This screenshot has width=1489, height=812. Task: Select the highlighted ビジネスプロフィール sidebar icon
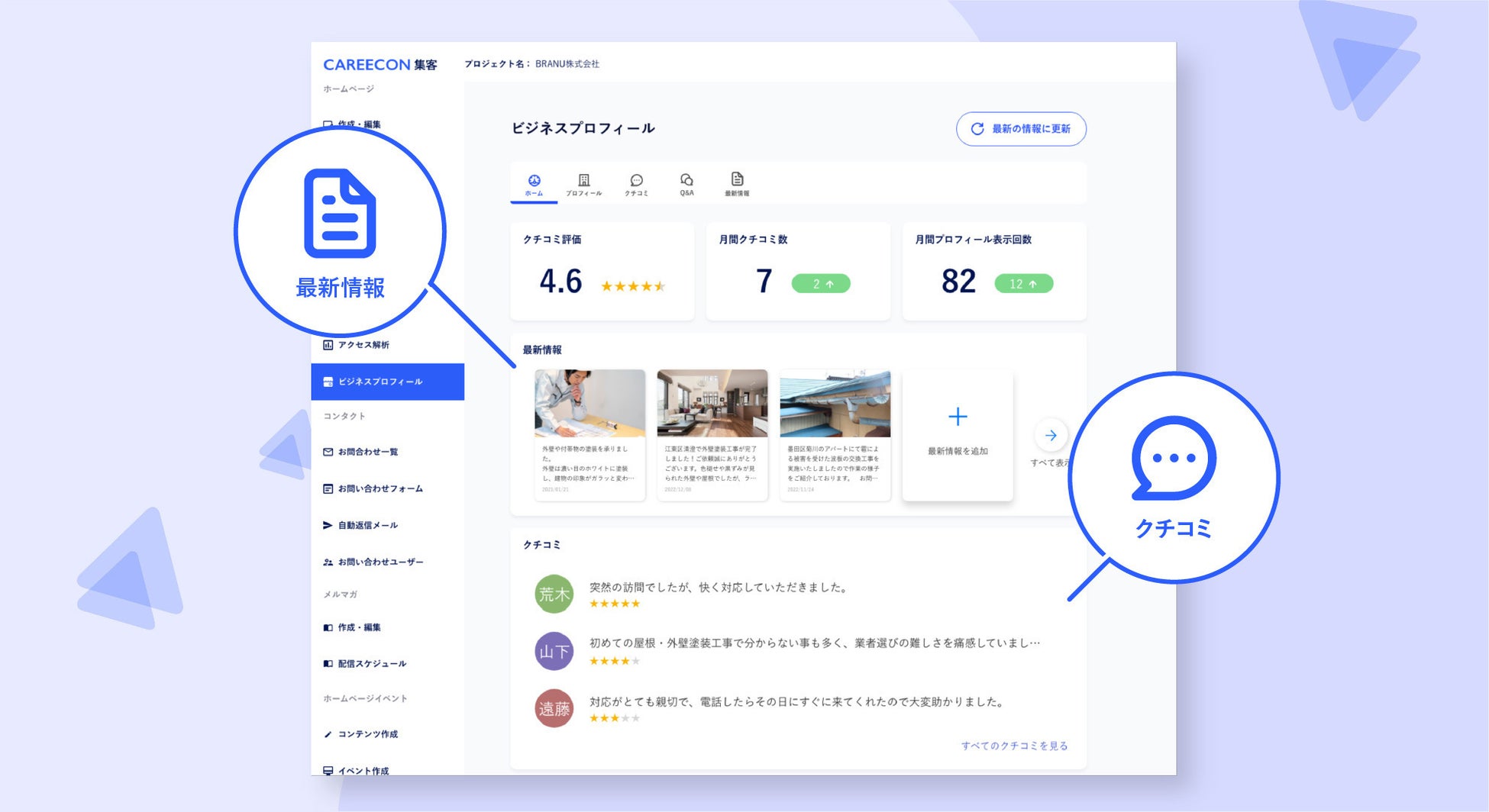pyautogui.click(x=328, y=382)
